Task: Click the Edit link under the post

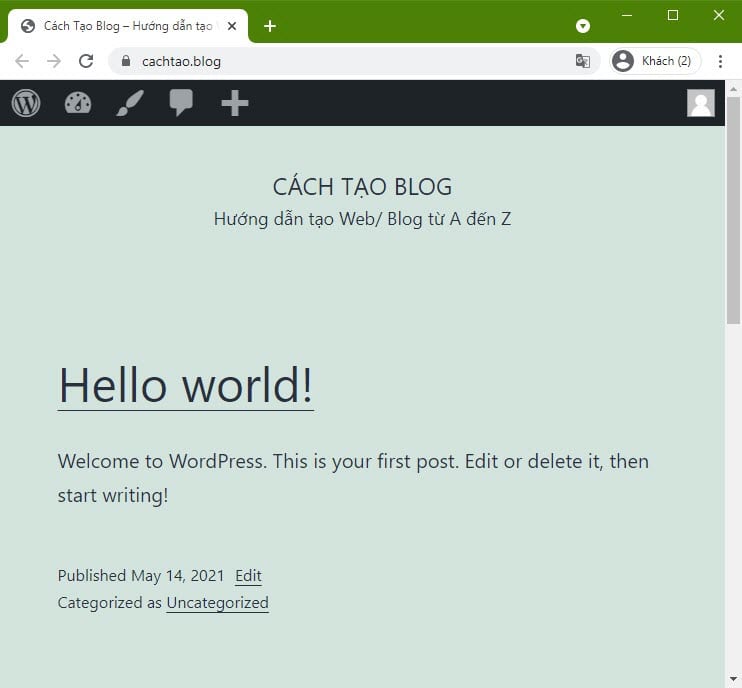Action: [248, 576]
